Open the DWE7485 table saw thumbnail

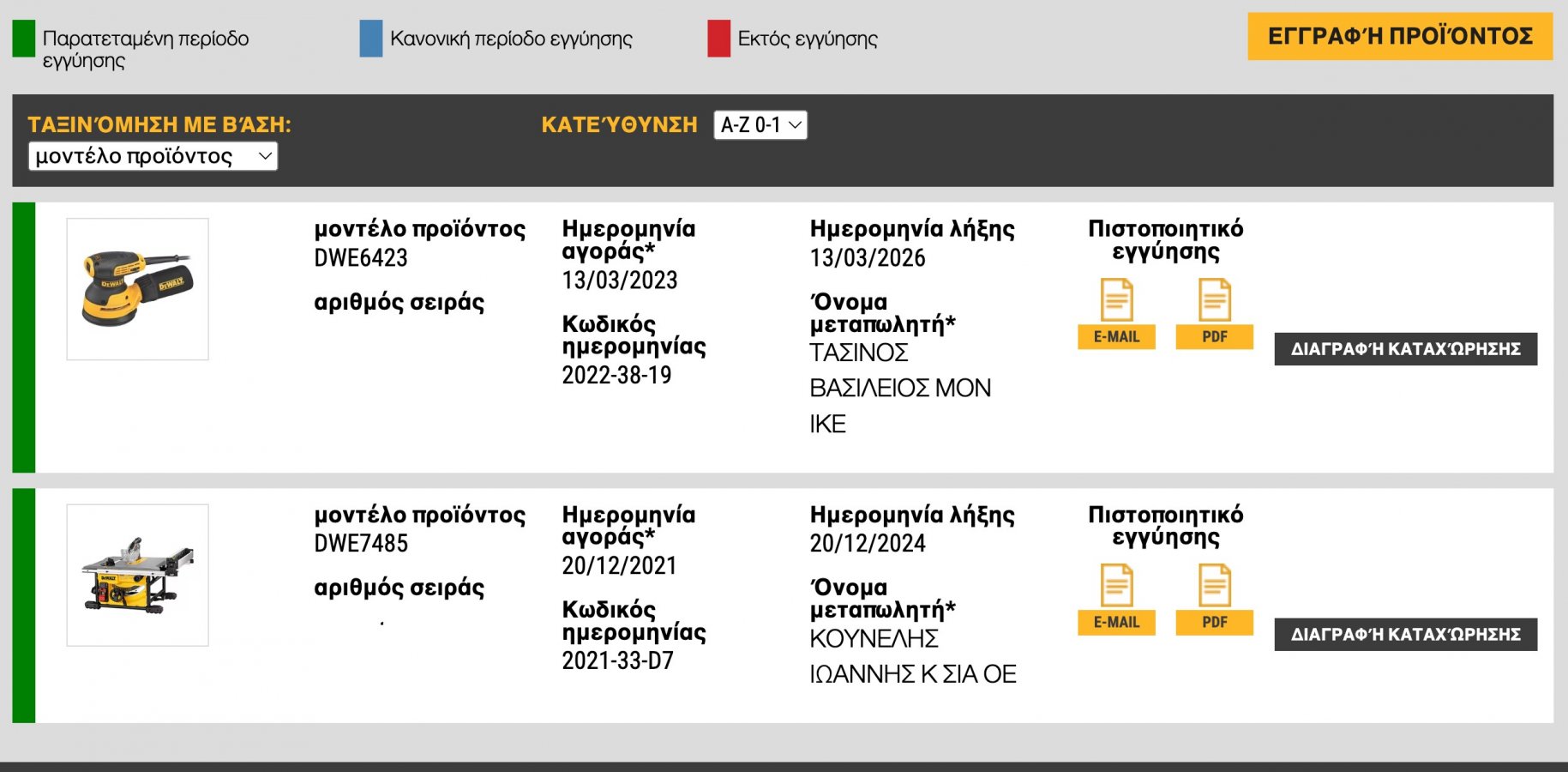[x=138, y=575]
